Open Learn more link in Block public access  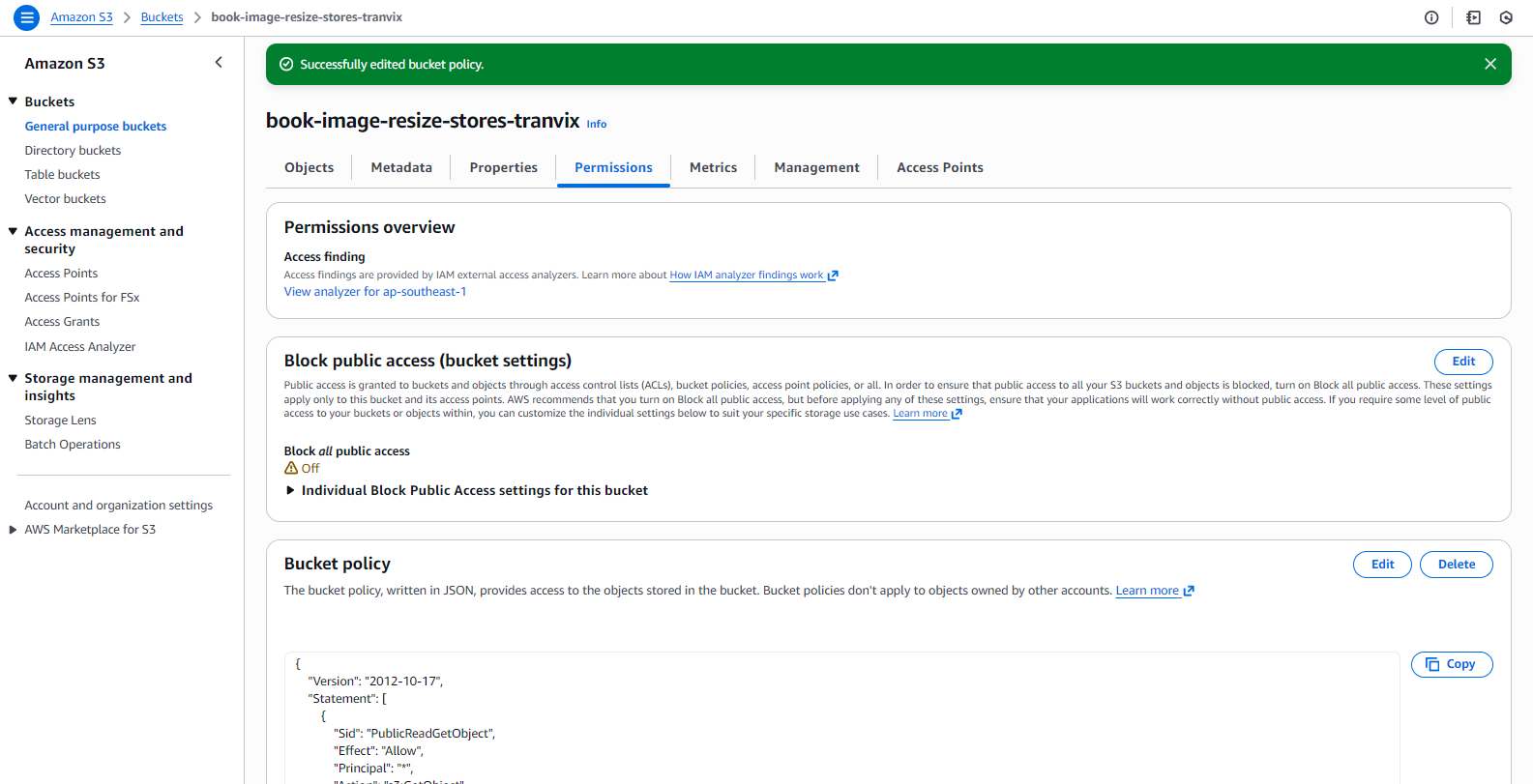tap(927, 414)
